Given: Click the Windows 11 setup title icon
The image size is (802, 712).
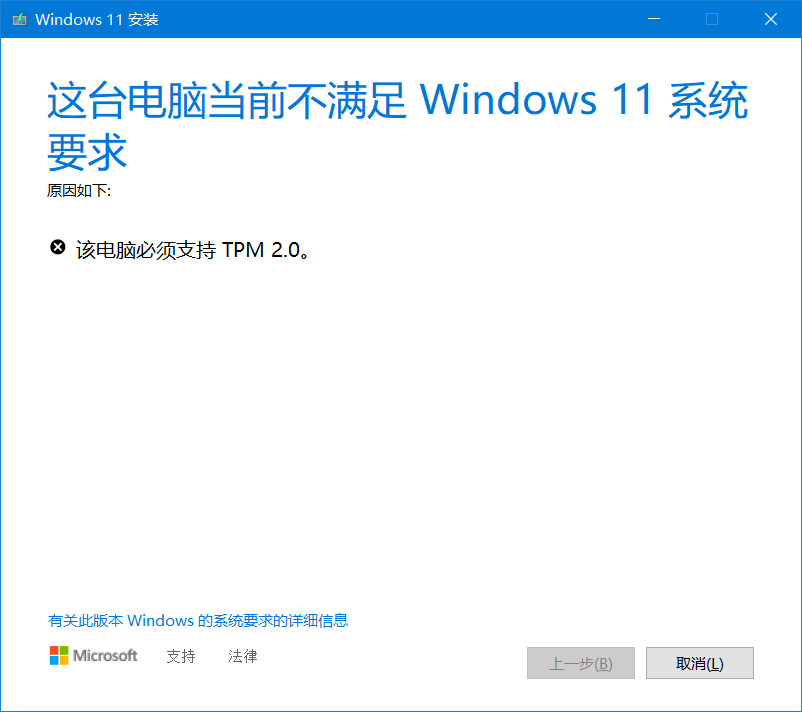Looking at the screenshot, I should coord(19,19).
